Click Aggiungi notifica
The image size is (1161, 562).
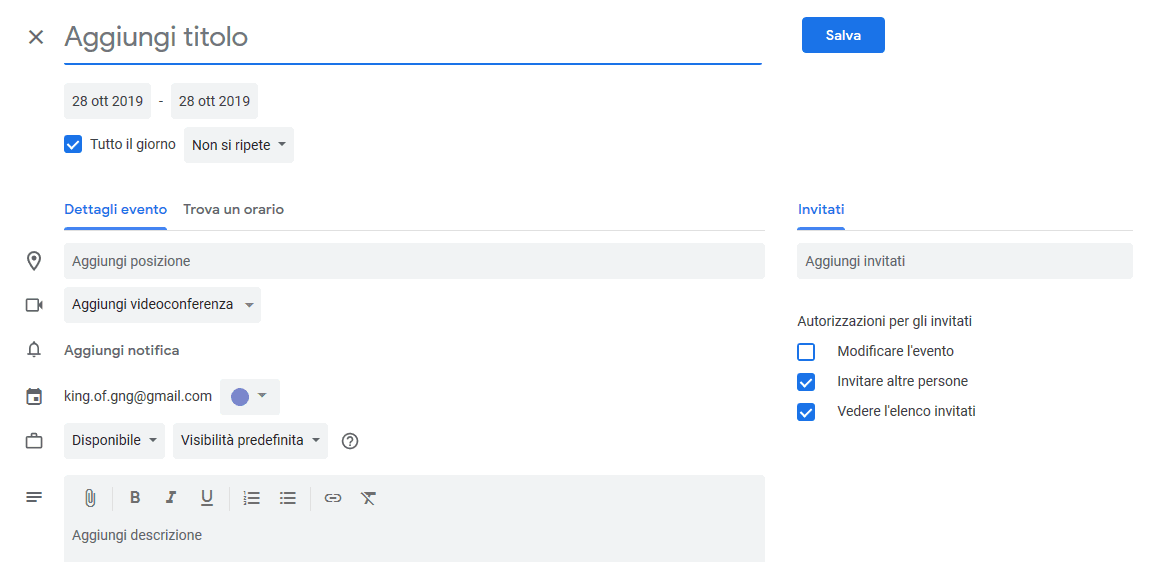(122, 351)
